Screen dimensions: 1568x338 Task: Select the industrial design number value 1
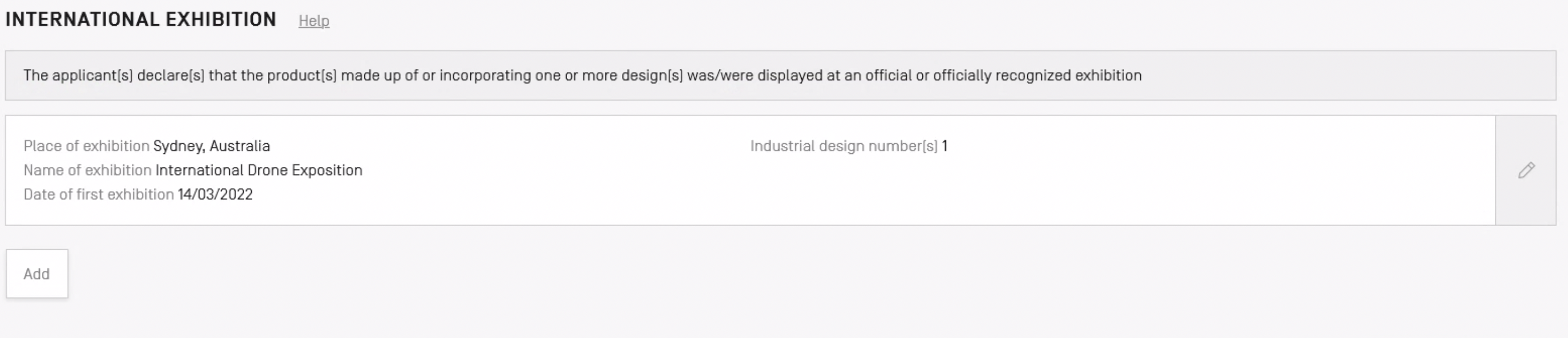tap(945, 146)
